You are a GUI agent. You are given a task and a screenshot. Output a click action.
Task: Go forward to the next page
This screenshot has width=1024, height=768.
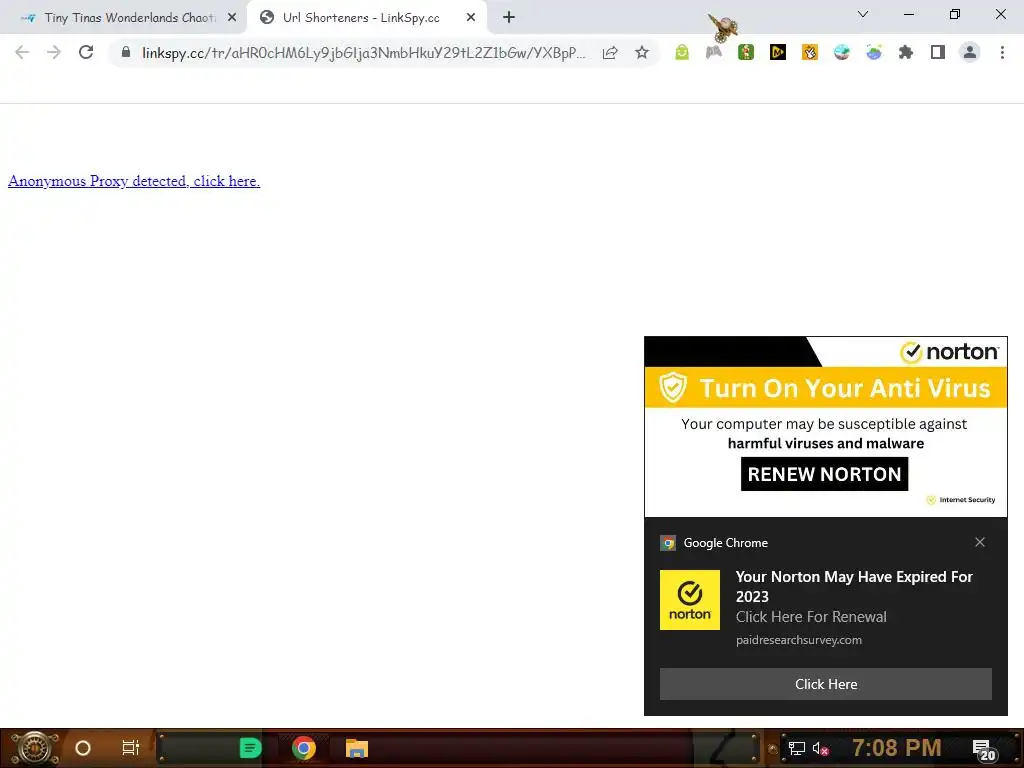(x=54, y=52)
